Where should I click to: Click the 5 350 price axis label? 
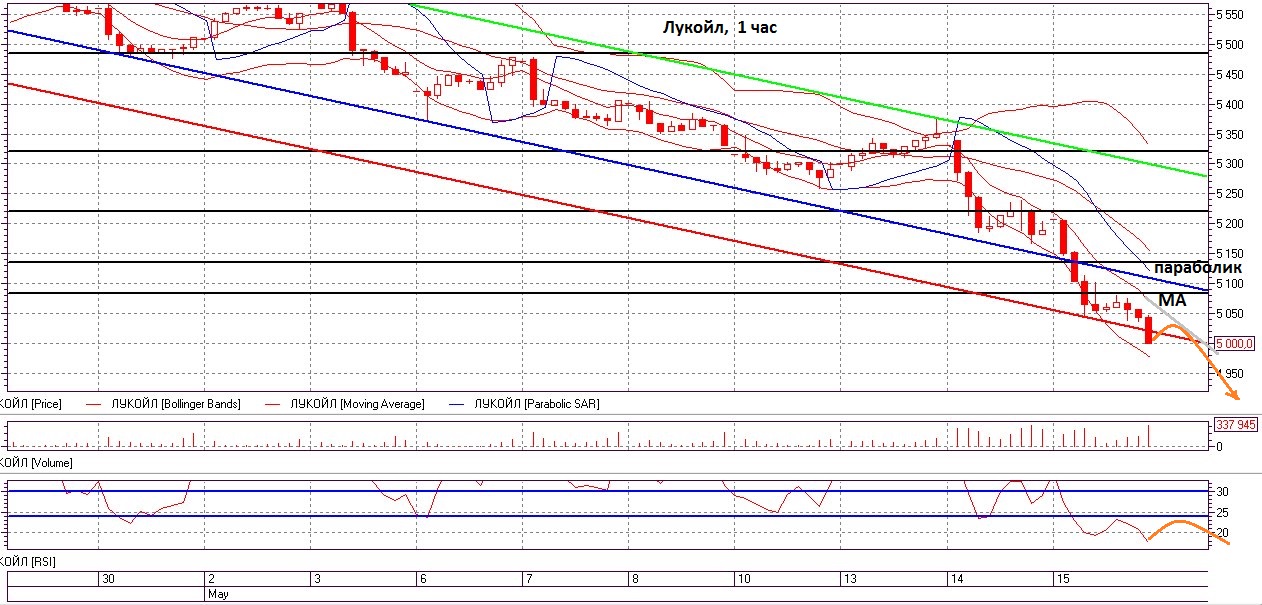pyautogui.click(x=1228, y=134)
